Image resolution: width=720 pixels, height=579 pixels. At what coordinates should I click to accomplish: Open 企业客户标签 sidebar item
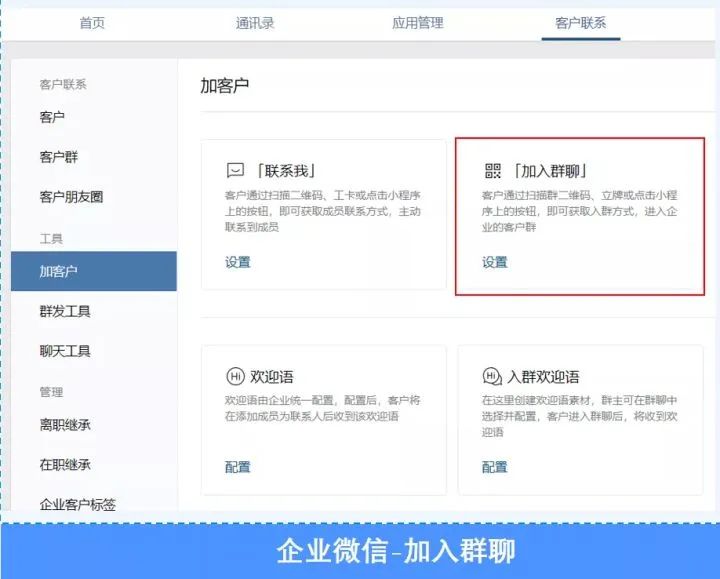coord(78,505)
